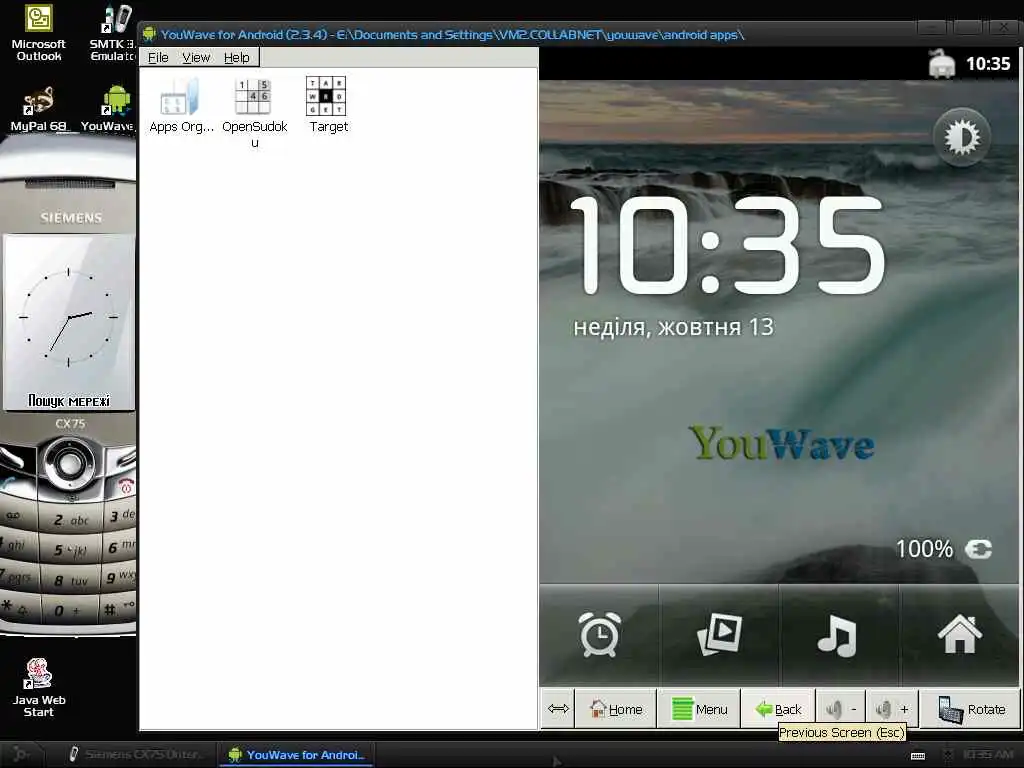Lower the volume with minus speaker button

840,709
